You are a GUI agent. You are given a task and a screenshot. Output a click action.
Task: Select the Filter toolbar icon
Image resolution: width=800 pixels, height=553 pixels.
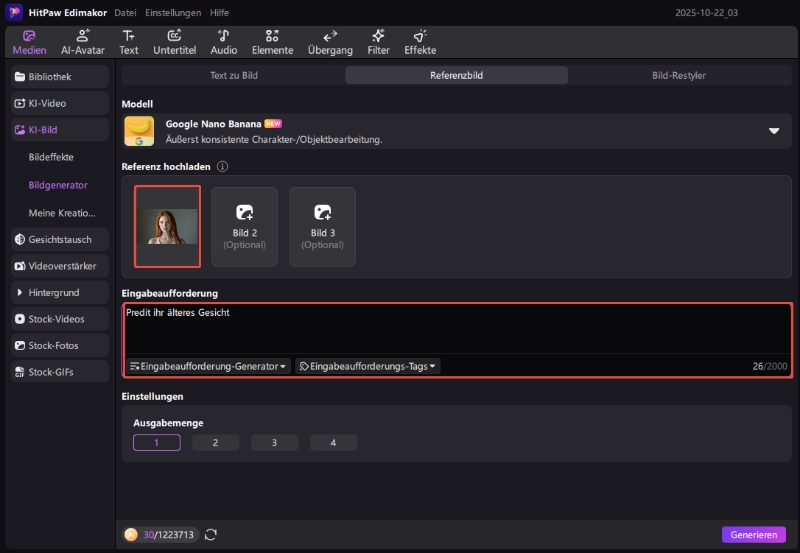[378, 36]
